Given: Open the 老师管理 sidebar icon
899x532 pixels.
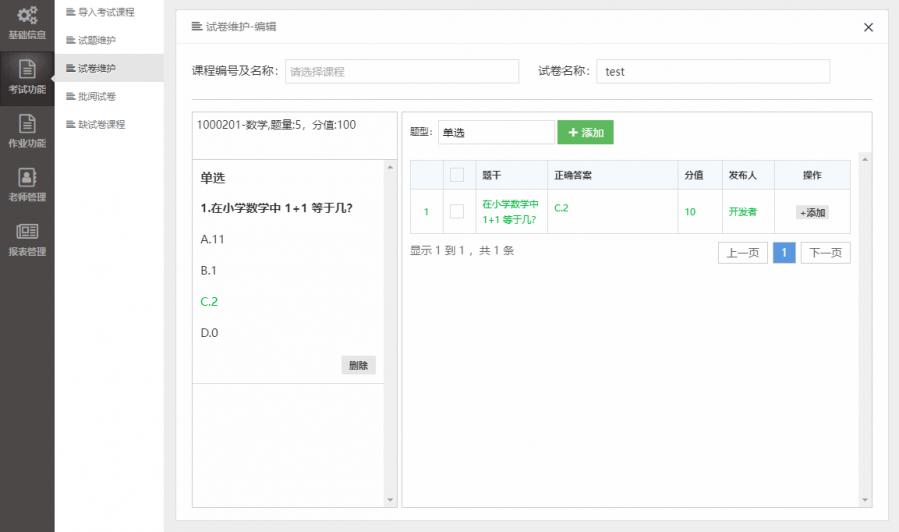Looking at the screenshot, I should [x=27, y=185].
